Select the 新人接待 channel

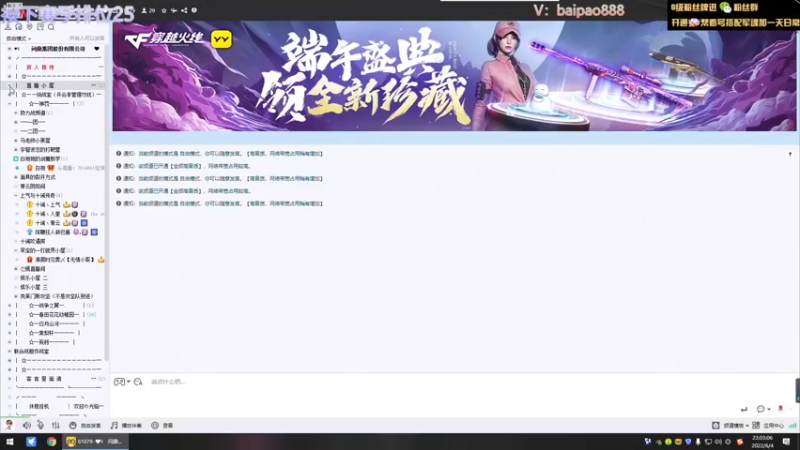click(x=40, y=67)
